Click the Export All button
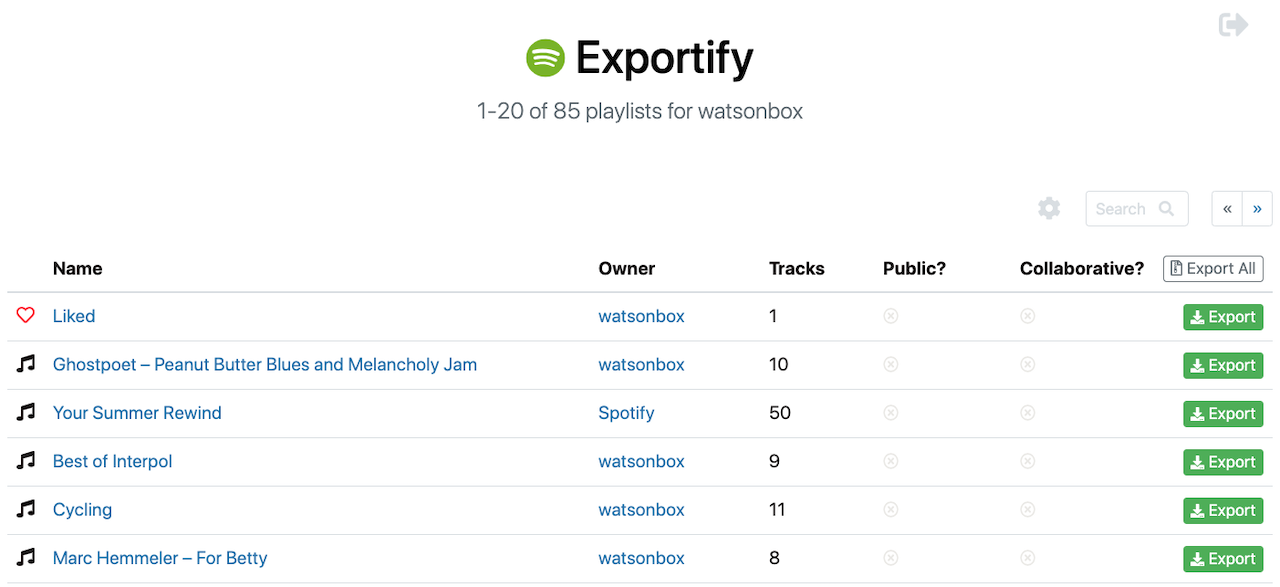Viewport: 1280px width, 587px height. click(x=1213, y=269)
